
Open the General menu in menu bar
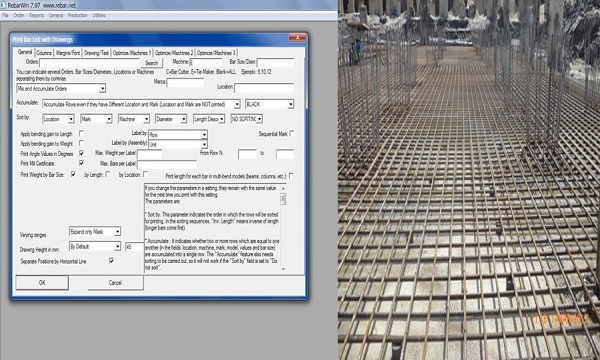[56, 15]
